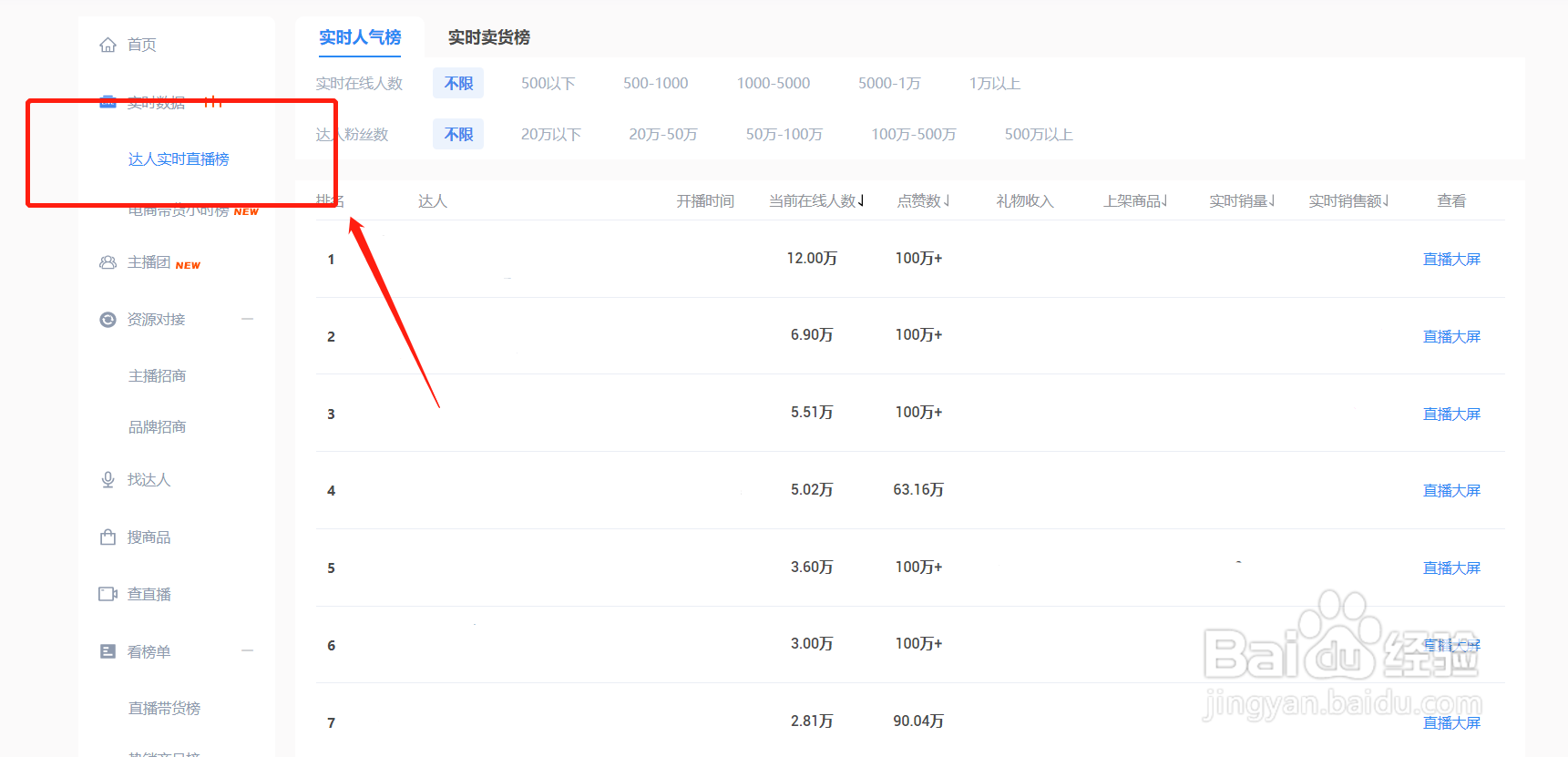Open 直播大屏 for rank 5
Screen dimensions: 1568x757
[1452, 568]
